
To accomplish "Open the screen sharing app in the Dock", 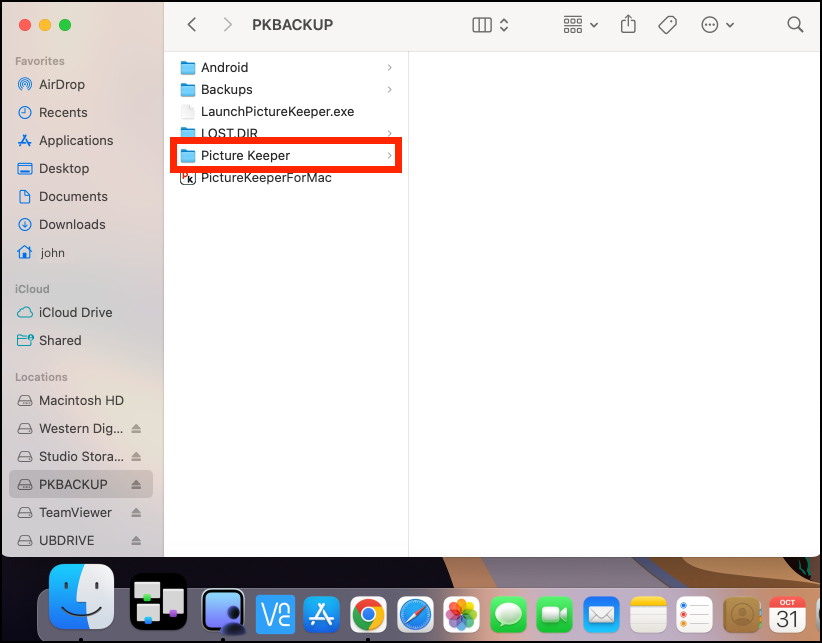I will click(x=224, y=611).
